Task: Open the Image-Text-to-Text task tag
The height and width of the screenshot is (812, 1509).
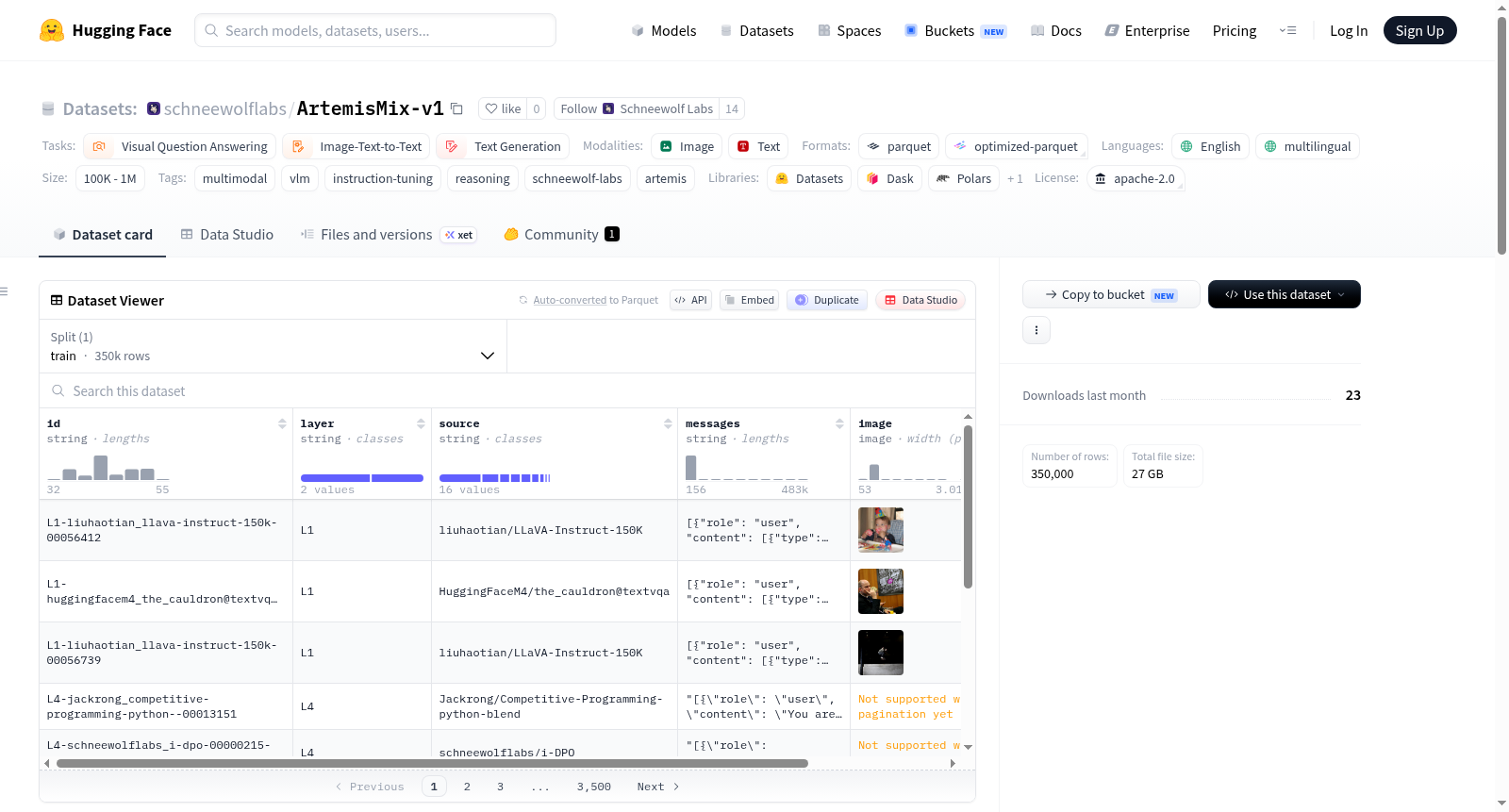Action: [x=357, y=146]
